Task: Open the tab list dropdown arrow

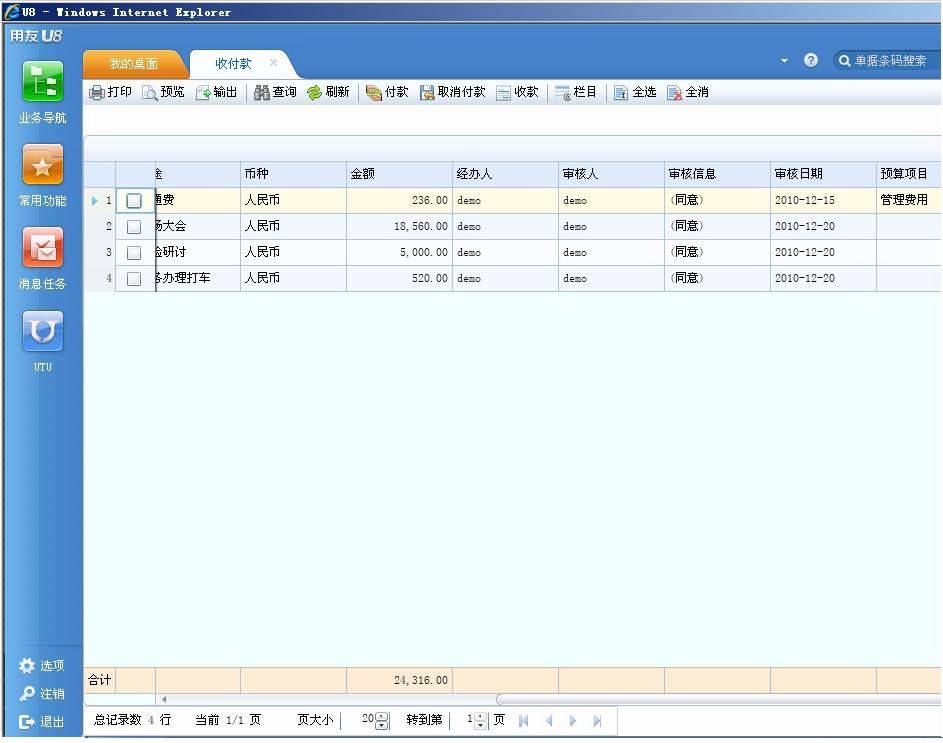Action: [x=784, y=61]
